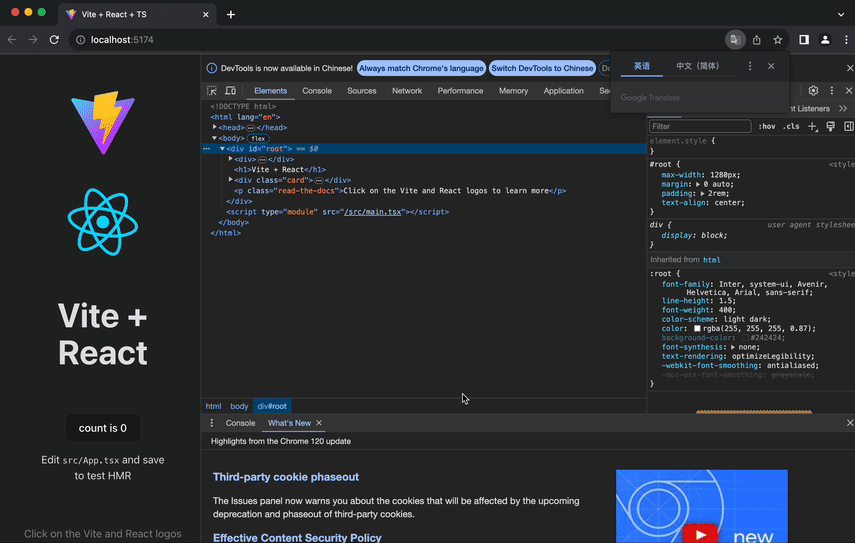Click the site info icon in address bar
Image resolution: width=855 pixels, height=543 pixels.
click(x=80, y=40)
